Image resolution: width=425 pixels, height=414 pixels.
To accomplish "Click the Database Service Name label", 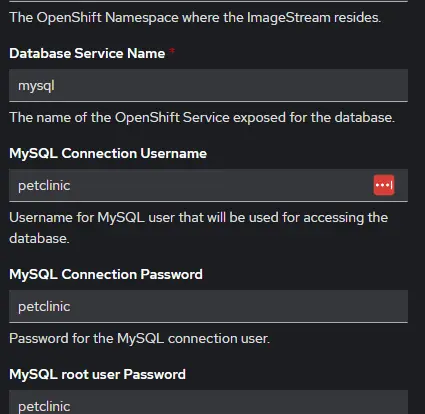I will [87, 53].
